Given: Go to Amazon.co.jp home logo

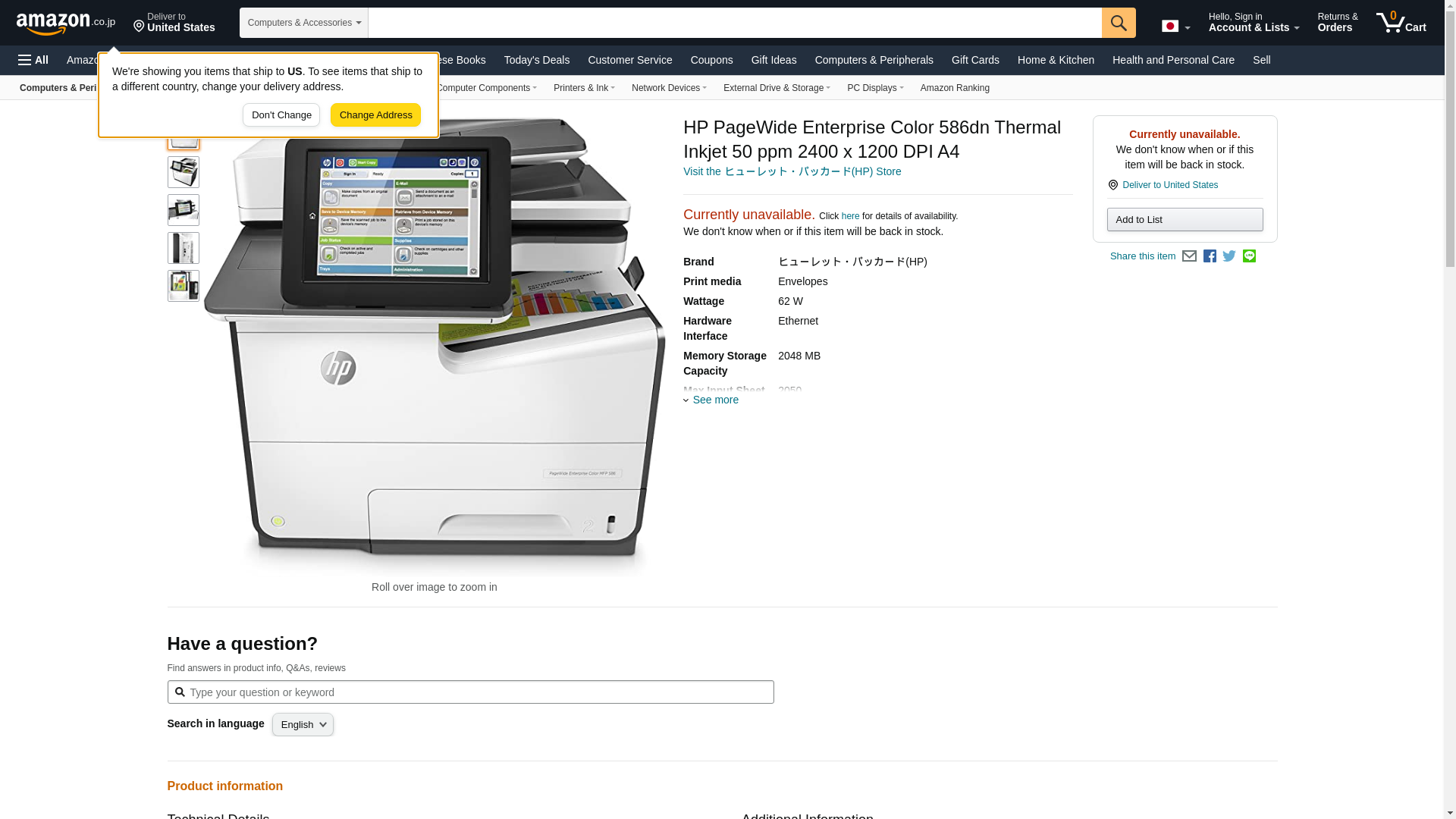Looking at the screenshot, I should [x=65, y=23].
